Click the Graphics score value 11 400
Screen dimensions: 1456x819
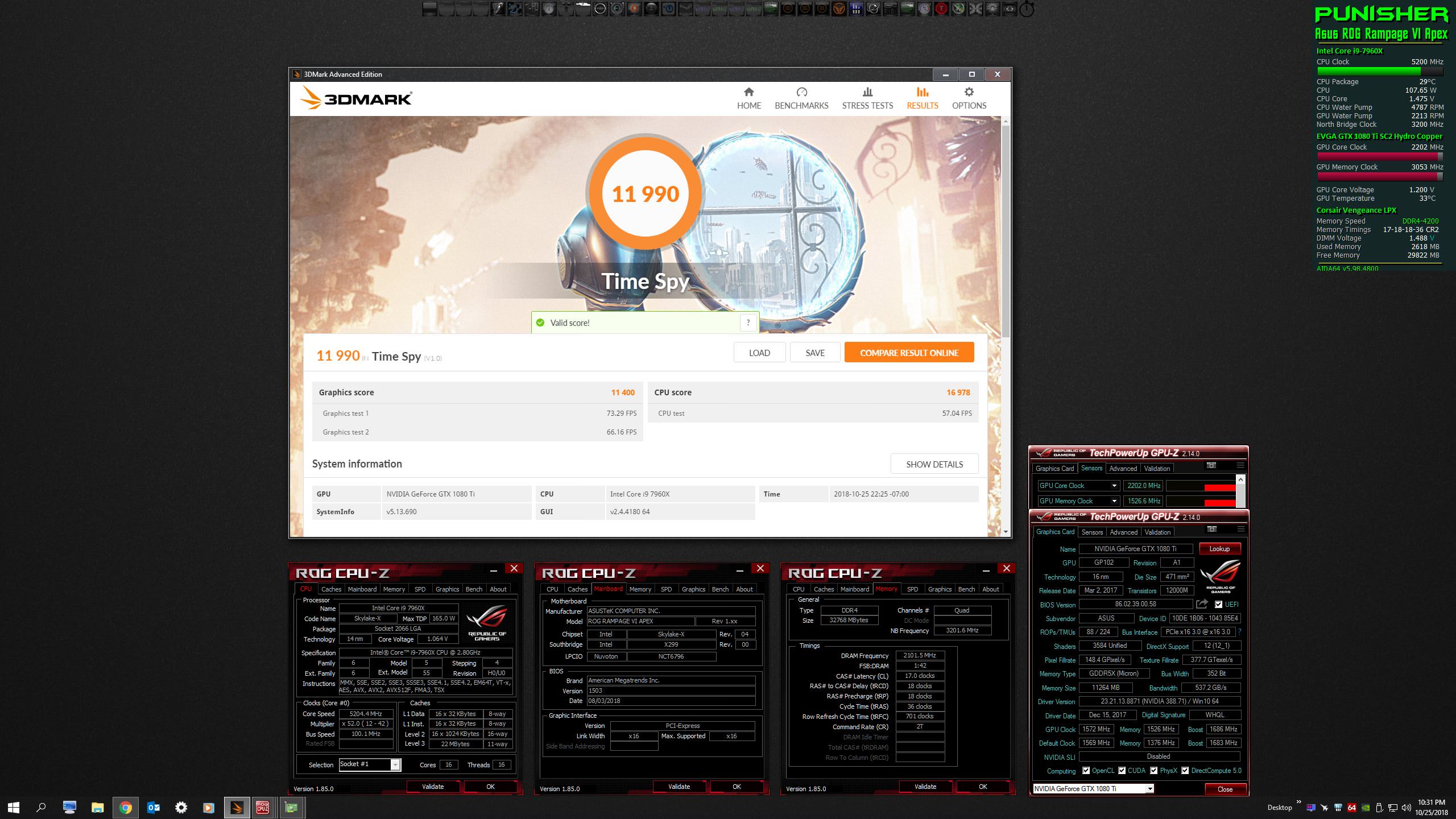623,392
